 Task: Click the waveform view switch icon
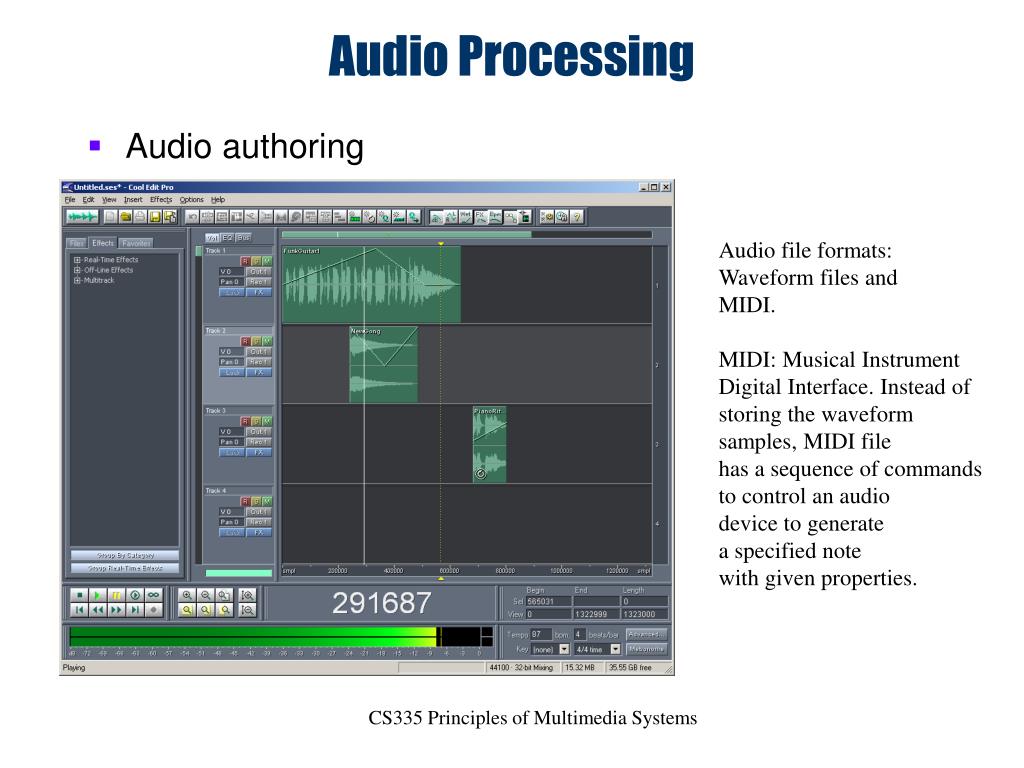(83, 217)
